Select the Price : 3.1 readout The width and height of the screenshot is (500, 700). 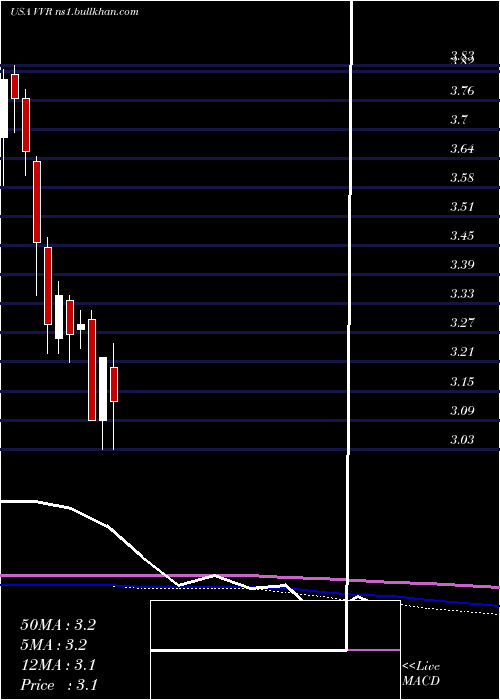click(x=59, y=685)
